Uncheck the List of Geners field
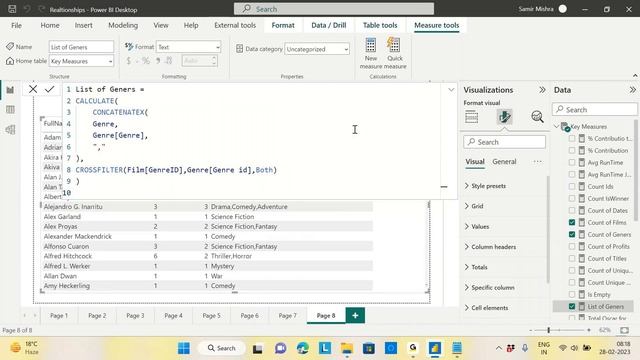The height and width of the screenshot is (360, 640). click(x=572, y=306)
